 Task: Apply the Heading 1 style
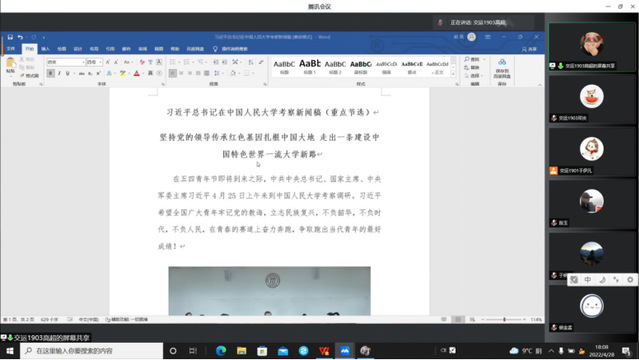click(310, 67)
